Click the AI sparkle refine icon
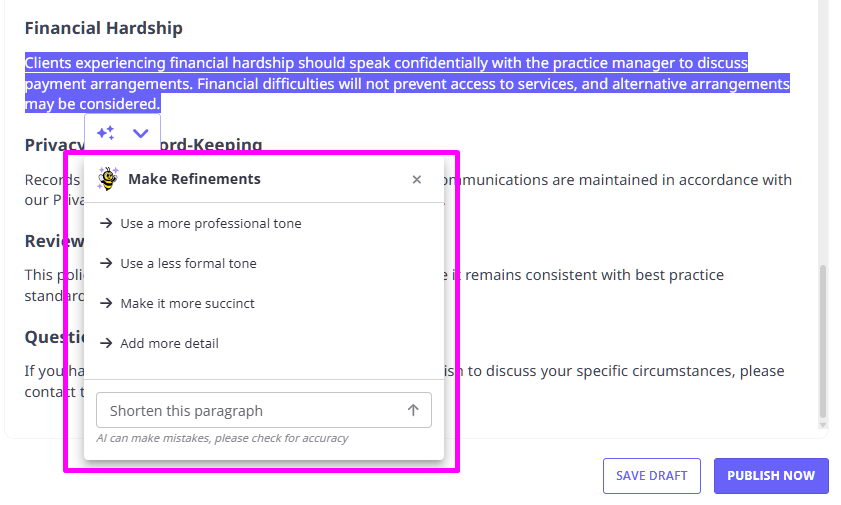841x505 pixels. point(105,133)
